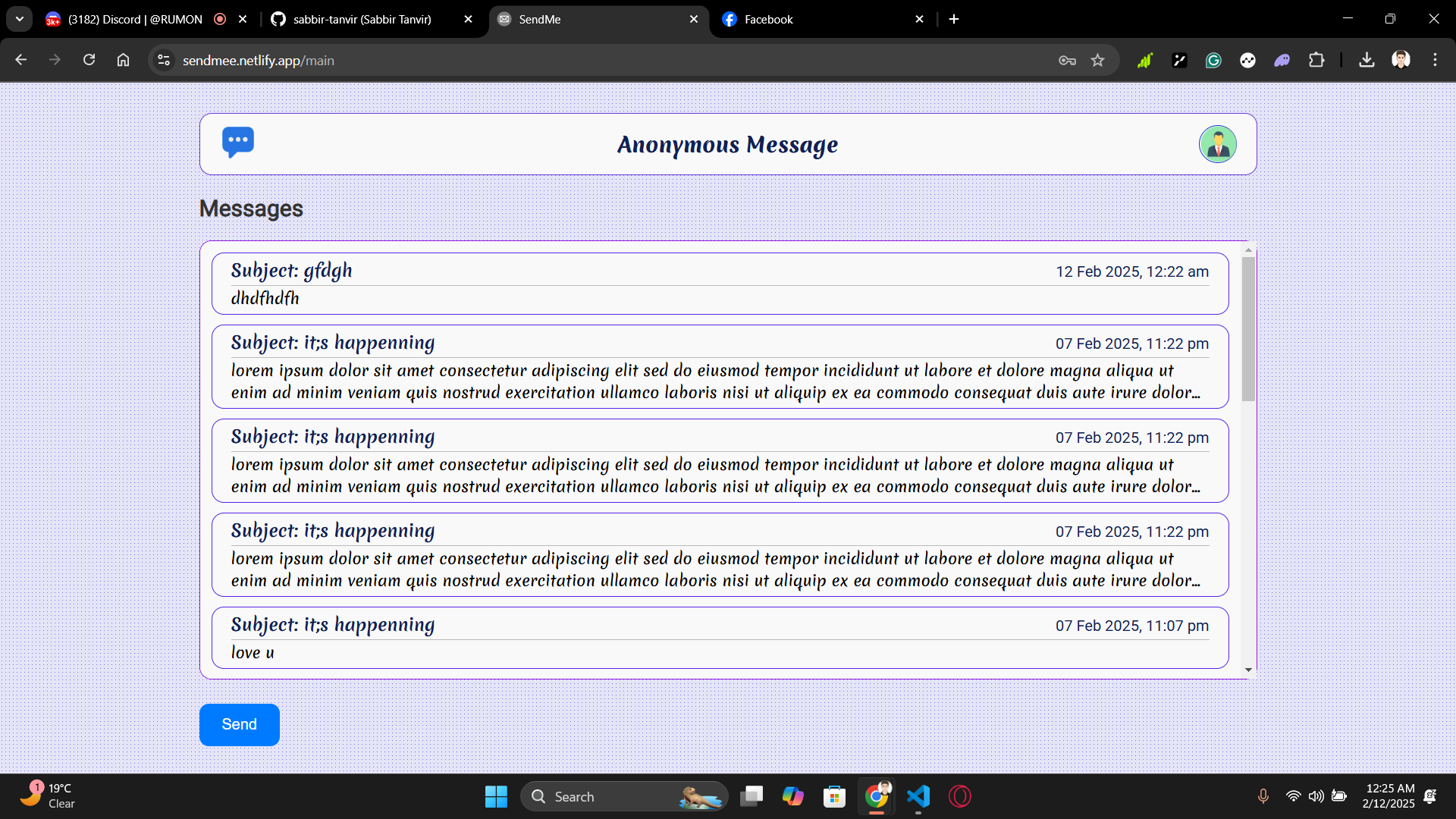Viewport: 1456px width, 819px height.
Task: Open Chrome downloads
Action: (x=1367, y=60)
